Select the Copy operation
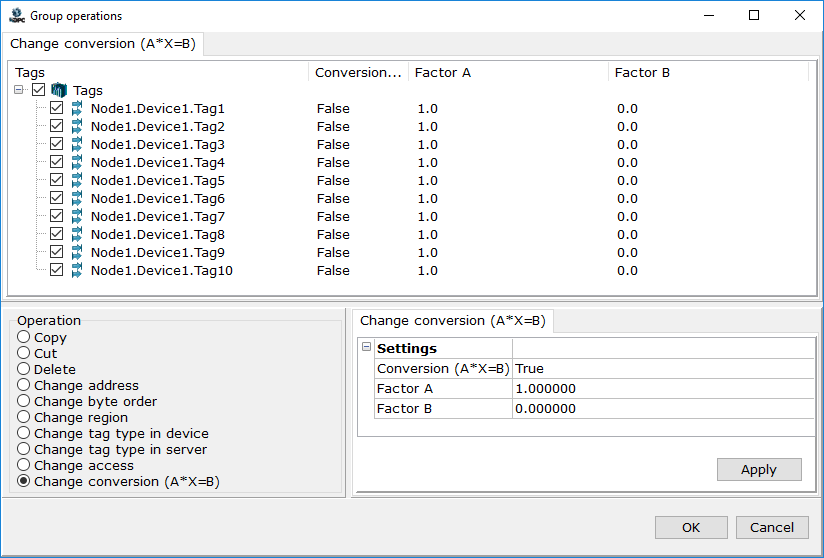The width and height of the screenshot is (824, 558). point(23,337)
